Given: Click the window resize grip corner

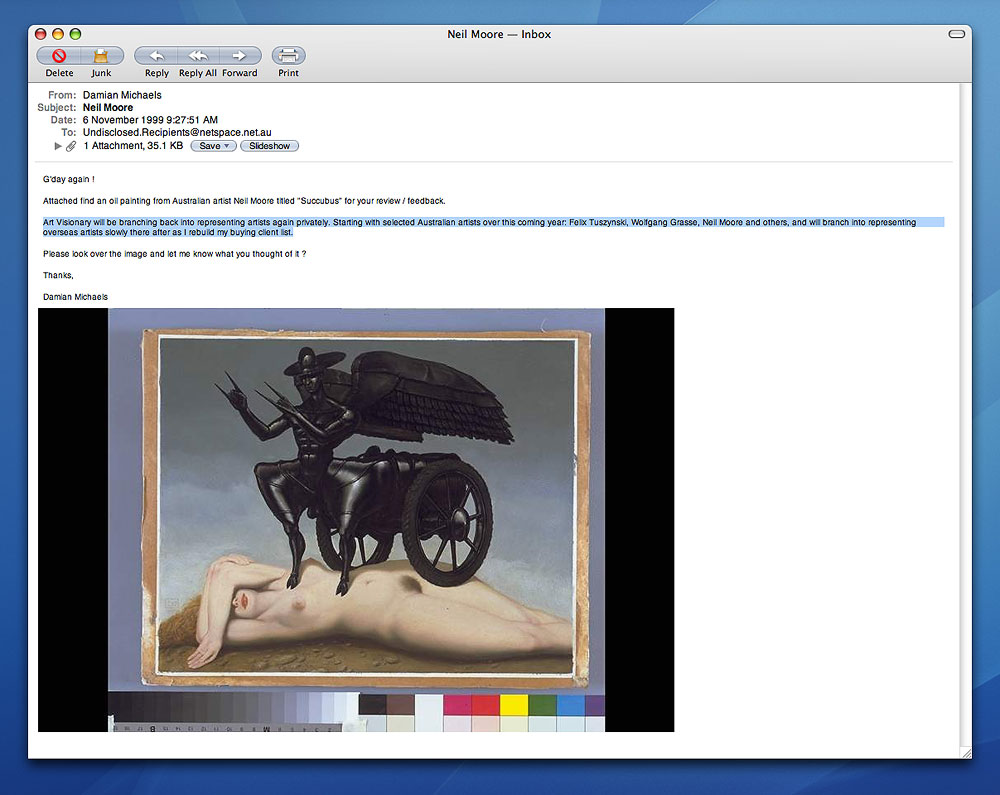Looking at the screenshot, I should (x=966, y=753).
